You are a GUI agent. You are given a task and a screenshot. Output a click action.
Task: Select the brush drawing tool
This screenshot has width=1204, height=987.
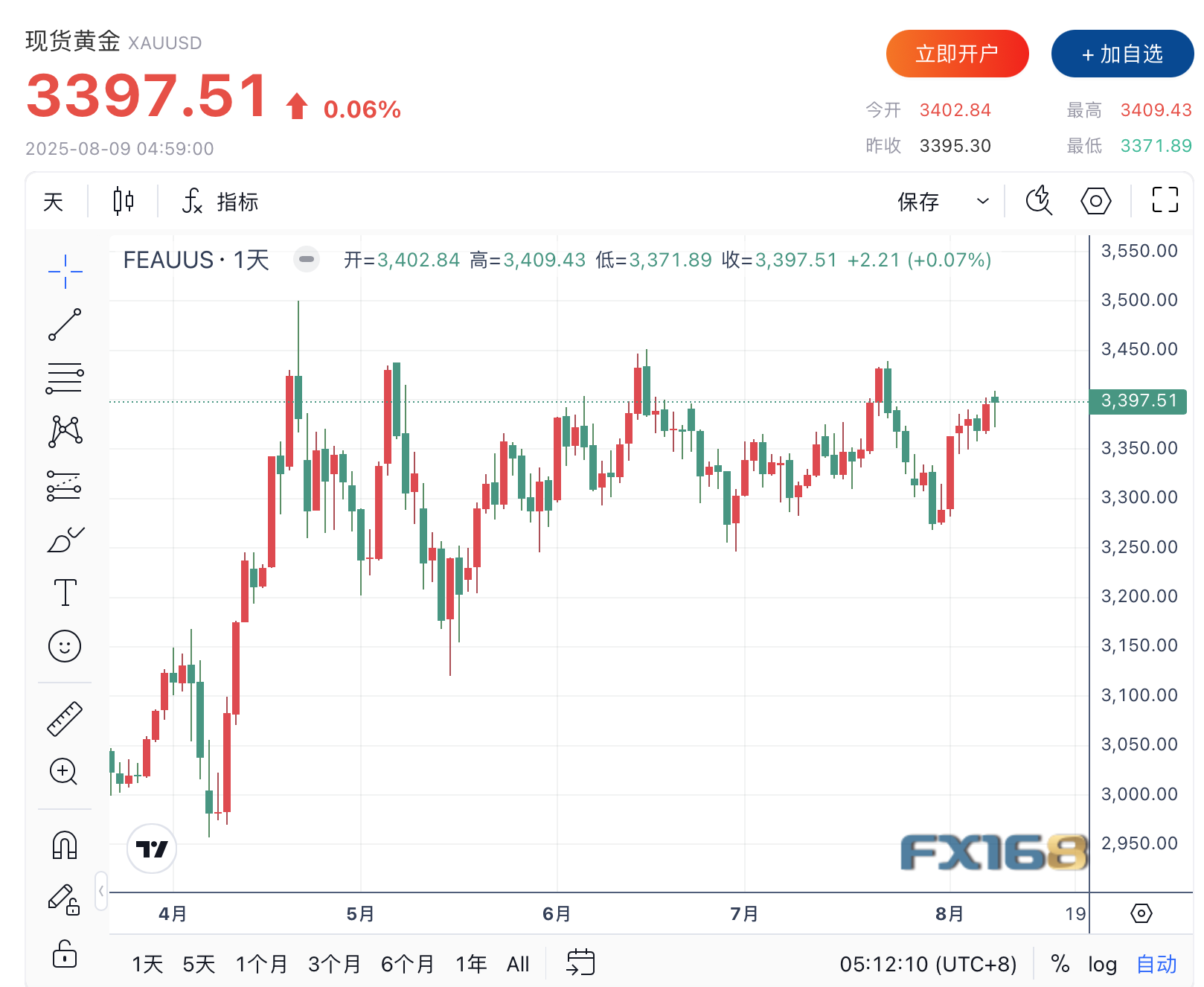click(65, 540)
